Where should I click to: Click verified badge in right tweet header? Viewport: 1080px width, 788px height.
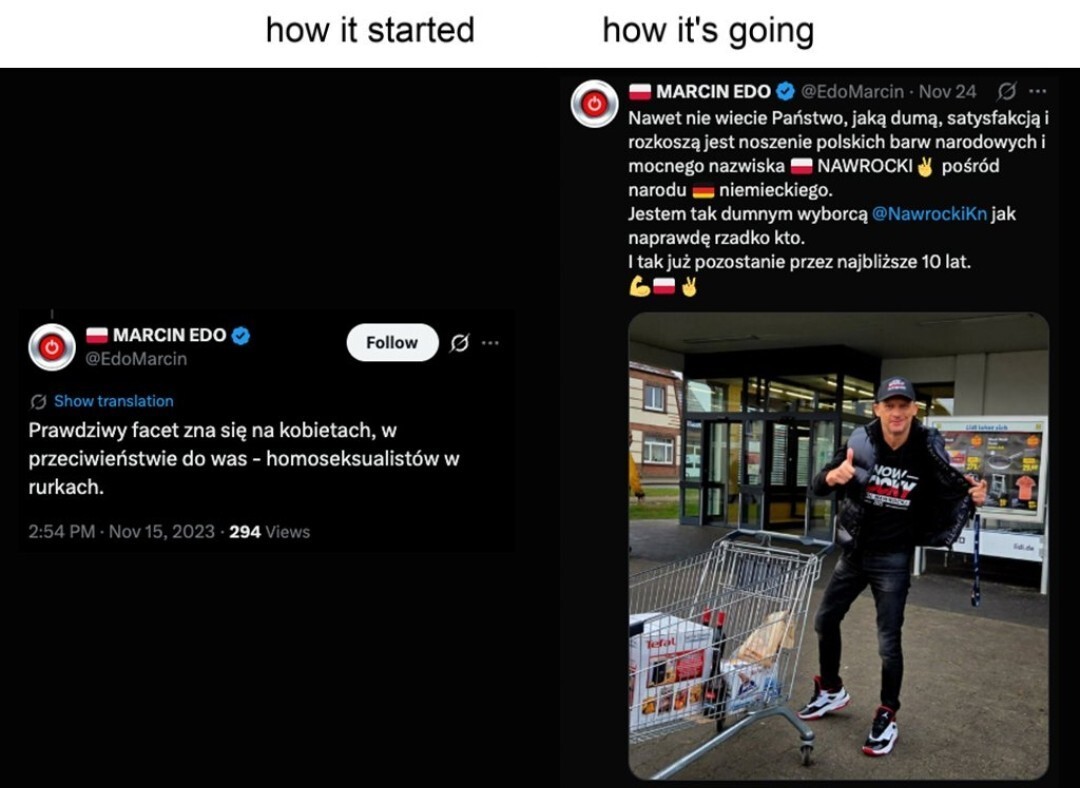[785, 91]
